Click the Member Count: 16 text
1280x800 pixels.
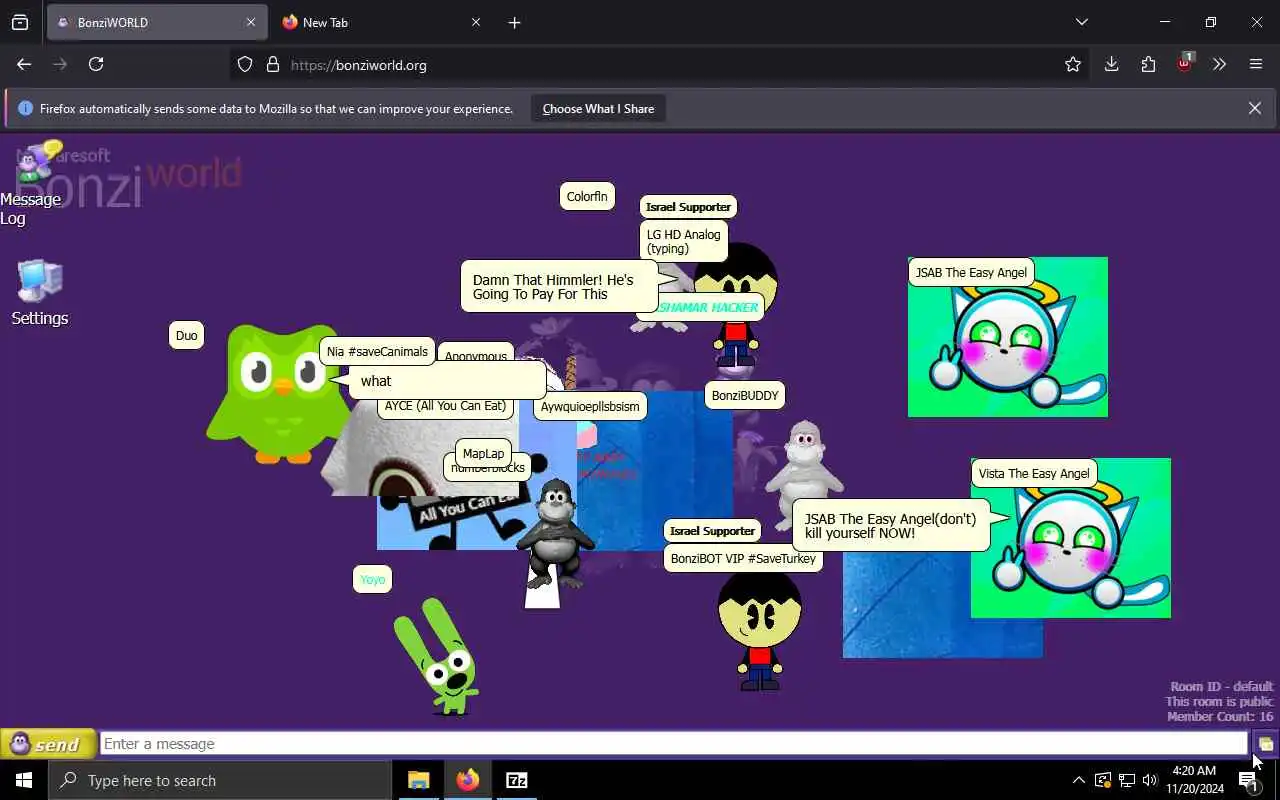click(x=1220, y=716)
